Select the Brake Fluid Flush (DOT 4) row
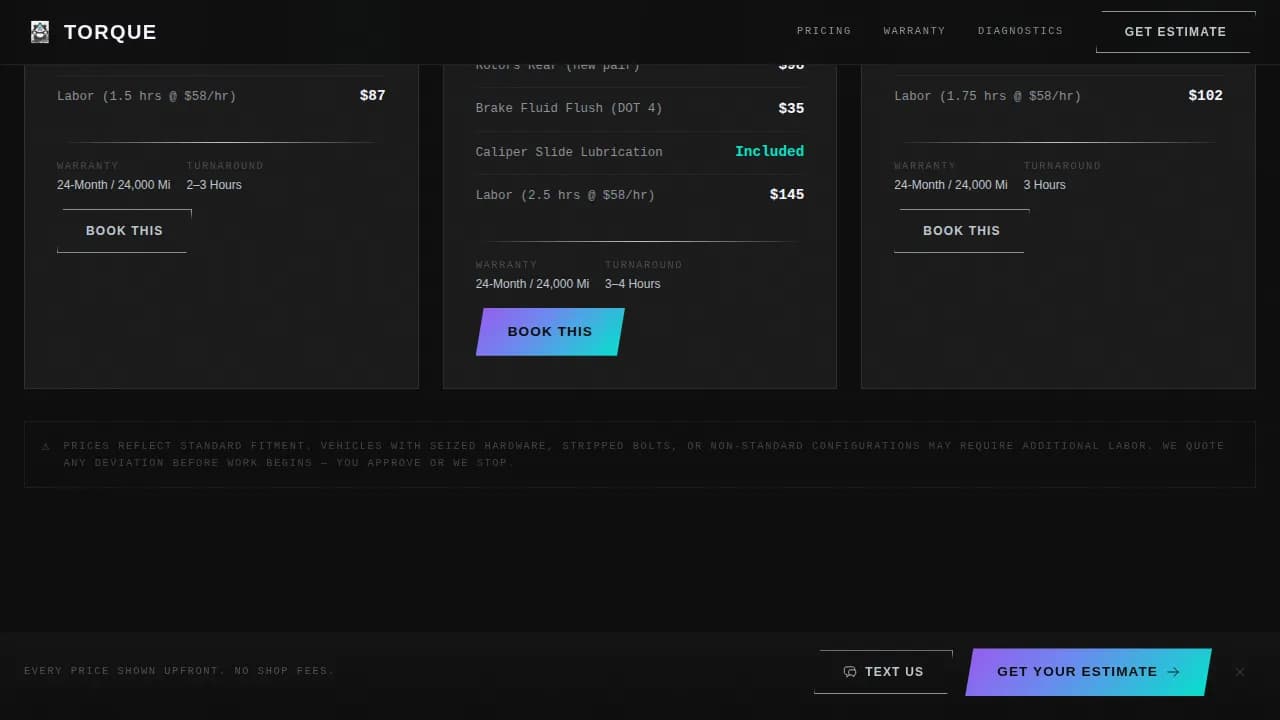Viewport: 1280px width, 720px height. pos(640,109)
